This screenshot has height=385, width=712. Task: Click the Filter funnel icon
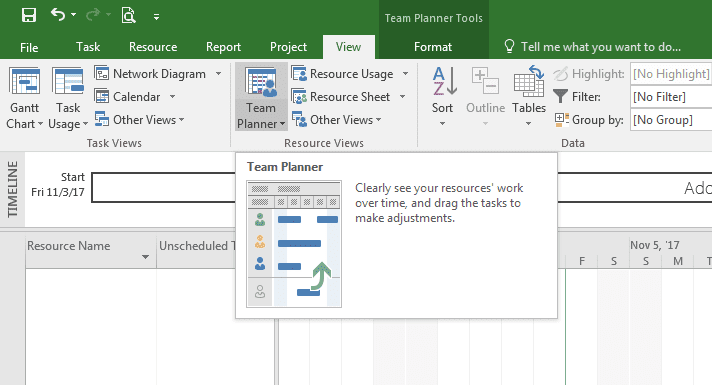pyautogui.click(x=560, y=96)
